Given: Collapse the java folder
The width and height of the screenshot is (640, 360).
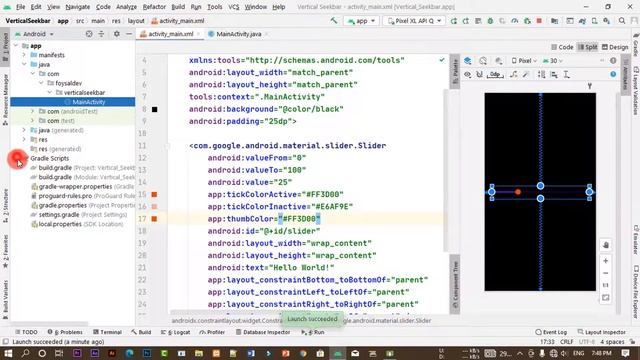Looking at the screenshot, I should [x=24, y=64].
